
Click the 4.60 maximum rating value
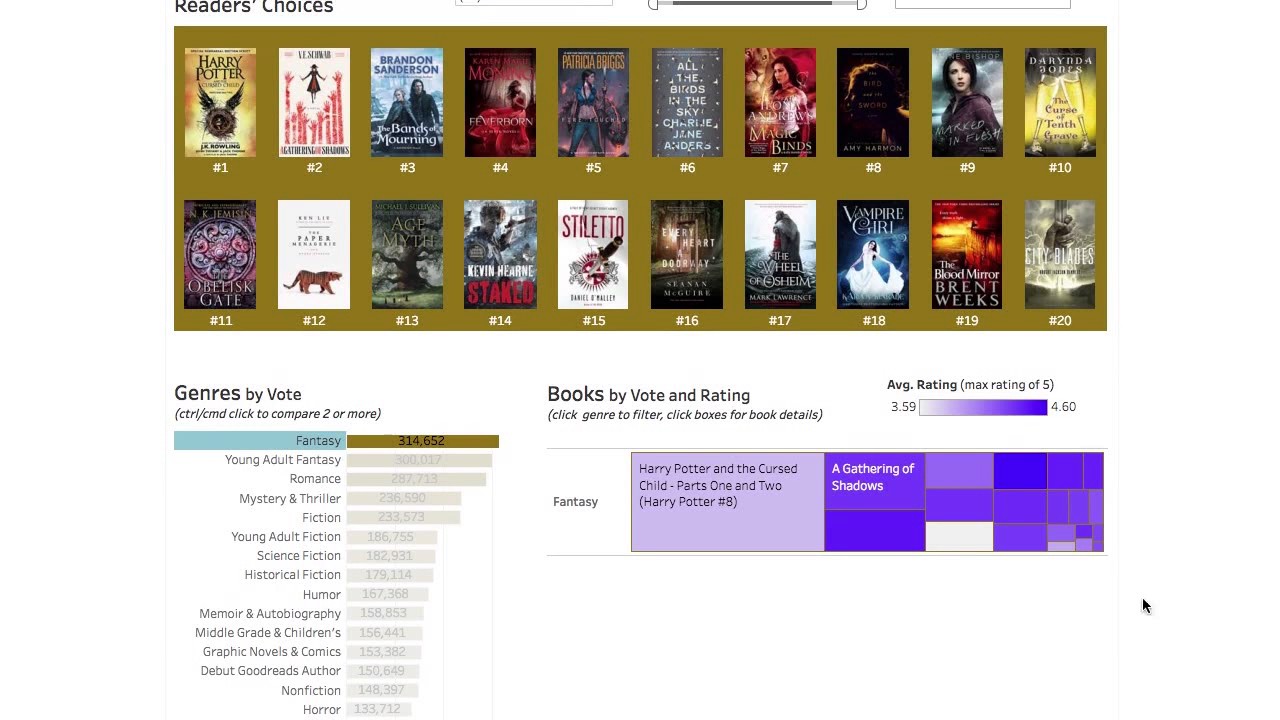point(1063,407)
